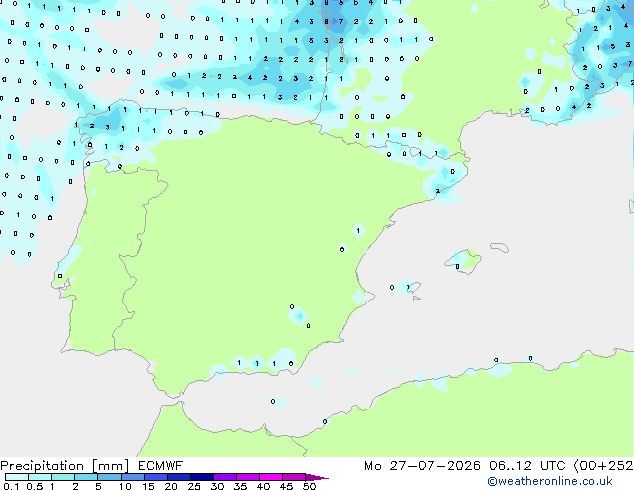Click the '20' legend scale label

(x=171, y=486)
